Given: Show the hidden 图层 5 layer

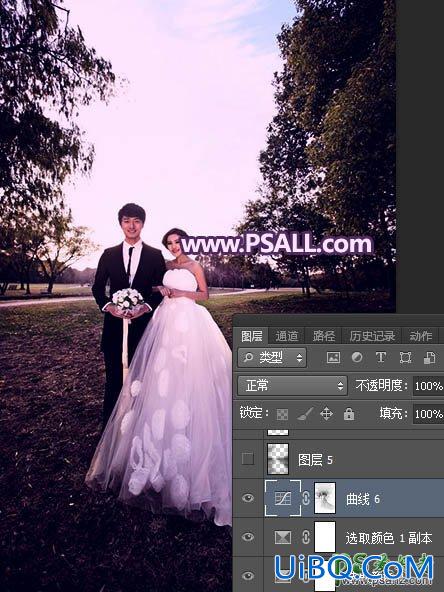Looking at the screenshot, I should click(x=248, y=459).
